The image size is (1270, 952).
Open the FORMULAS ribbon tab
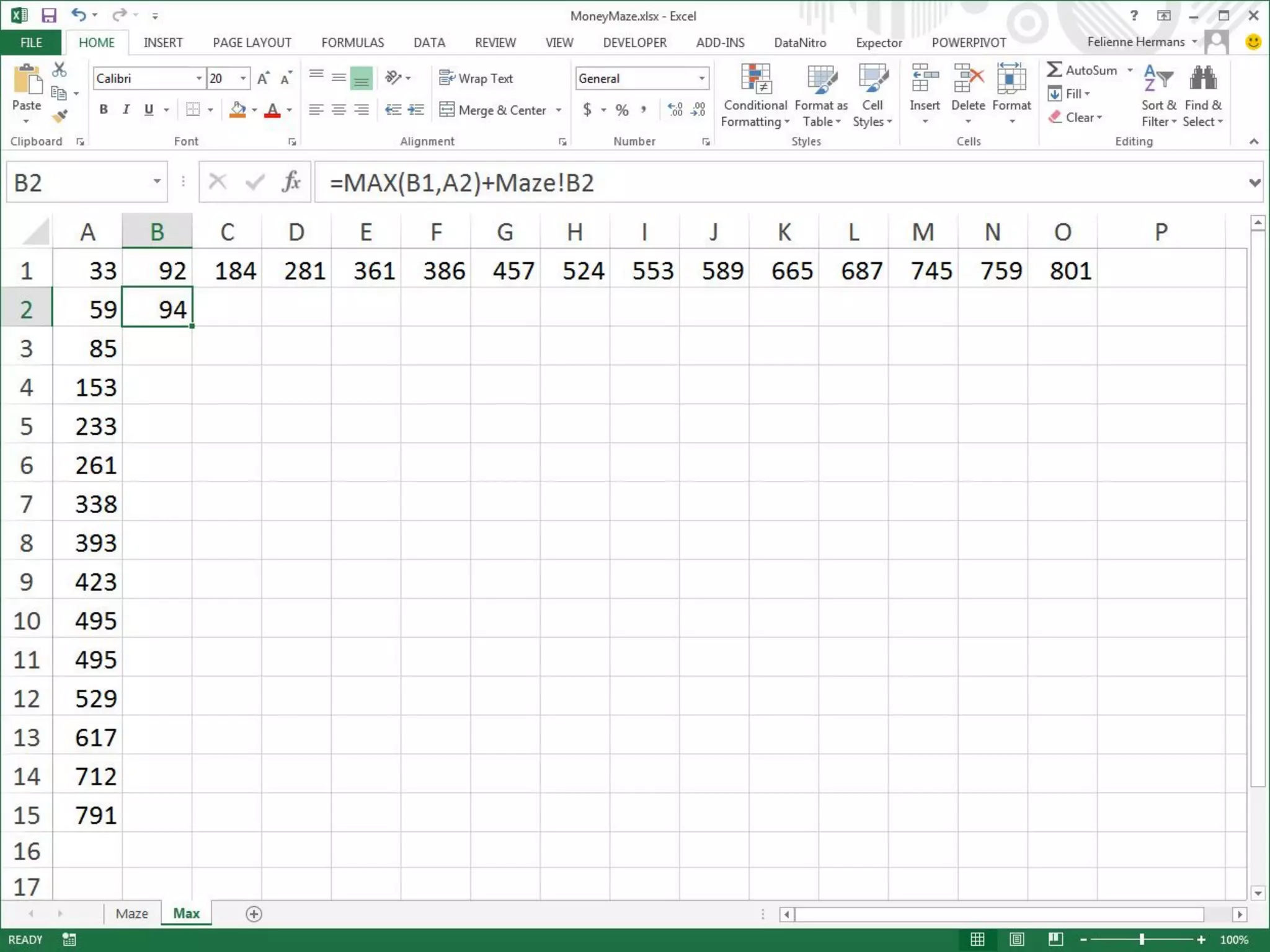(x=352, y=43)
